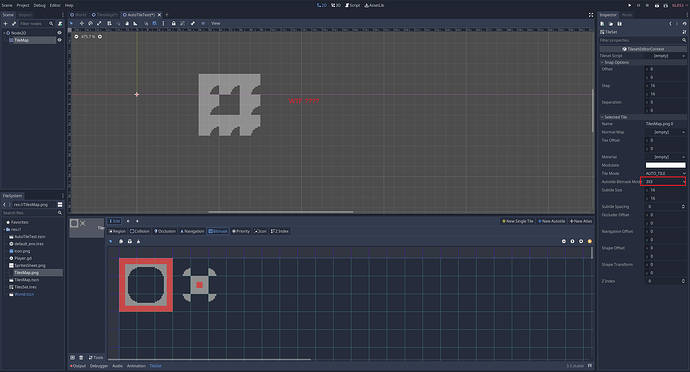Screen dimensions: 690x372
Task: Open the Scene menu
Action: point(7,5)
